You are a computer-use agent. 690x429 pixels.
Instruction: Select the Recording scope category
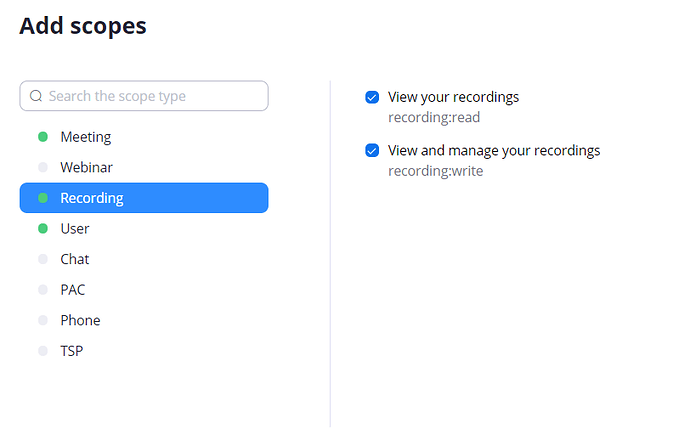[x=92, y=198]
